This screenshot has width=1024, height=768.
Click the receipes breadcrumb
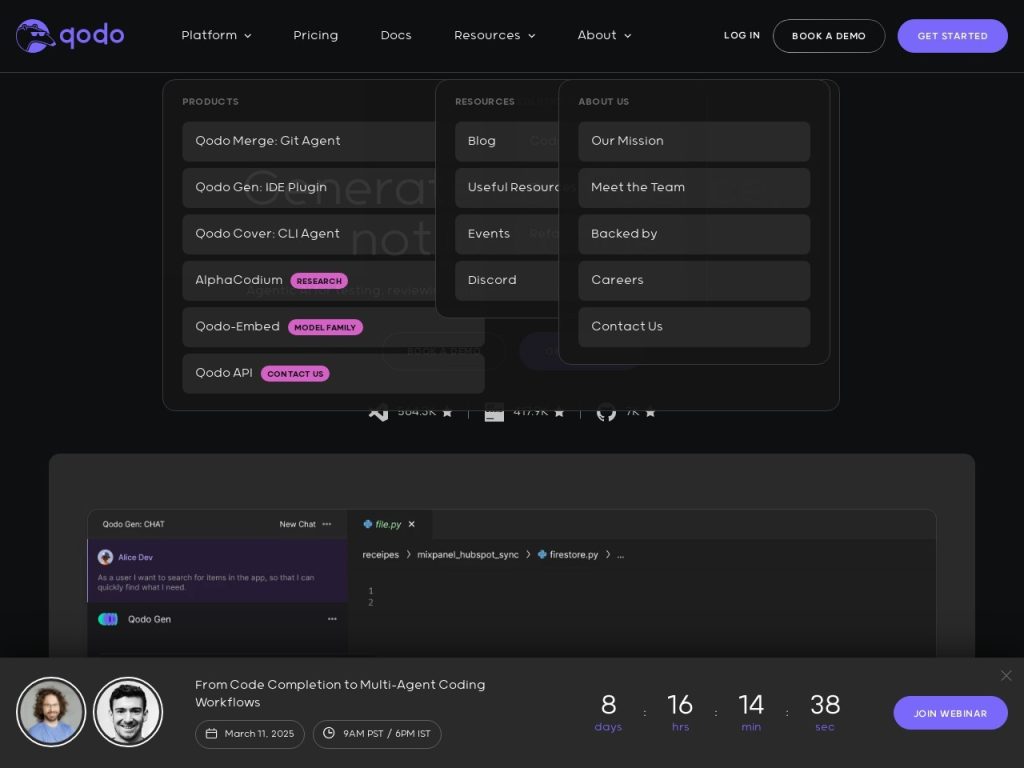point(380,554)
